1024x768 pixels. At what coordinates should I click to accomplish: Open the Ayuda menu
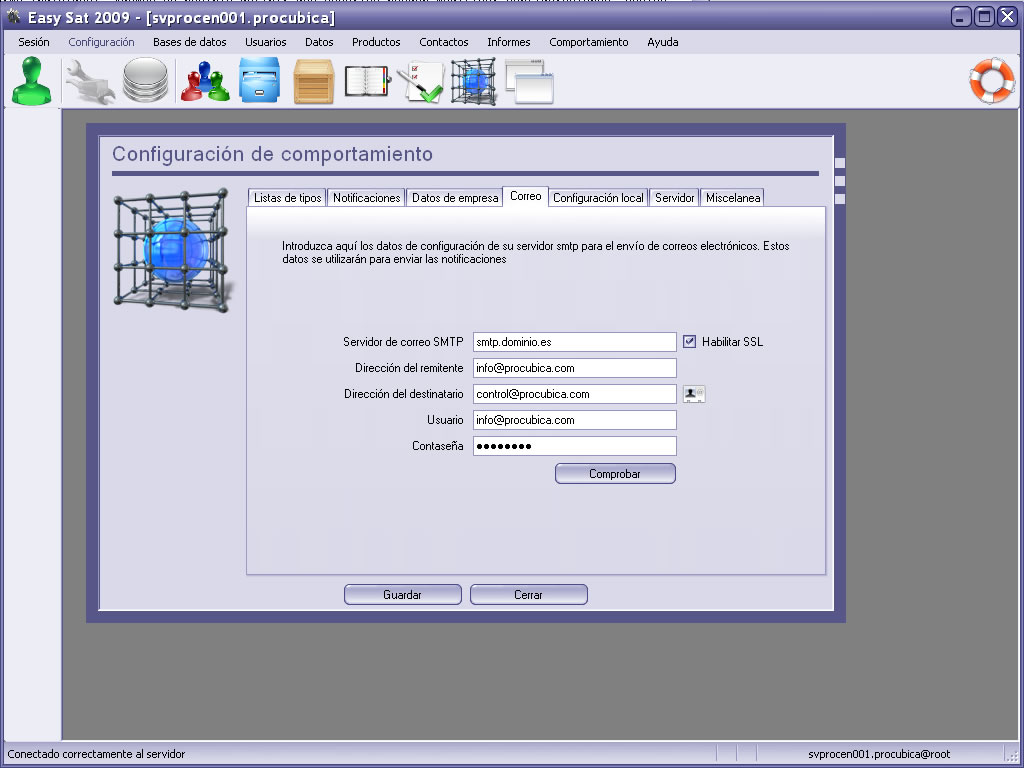pos(663,42)
